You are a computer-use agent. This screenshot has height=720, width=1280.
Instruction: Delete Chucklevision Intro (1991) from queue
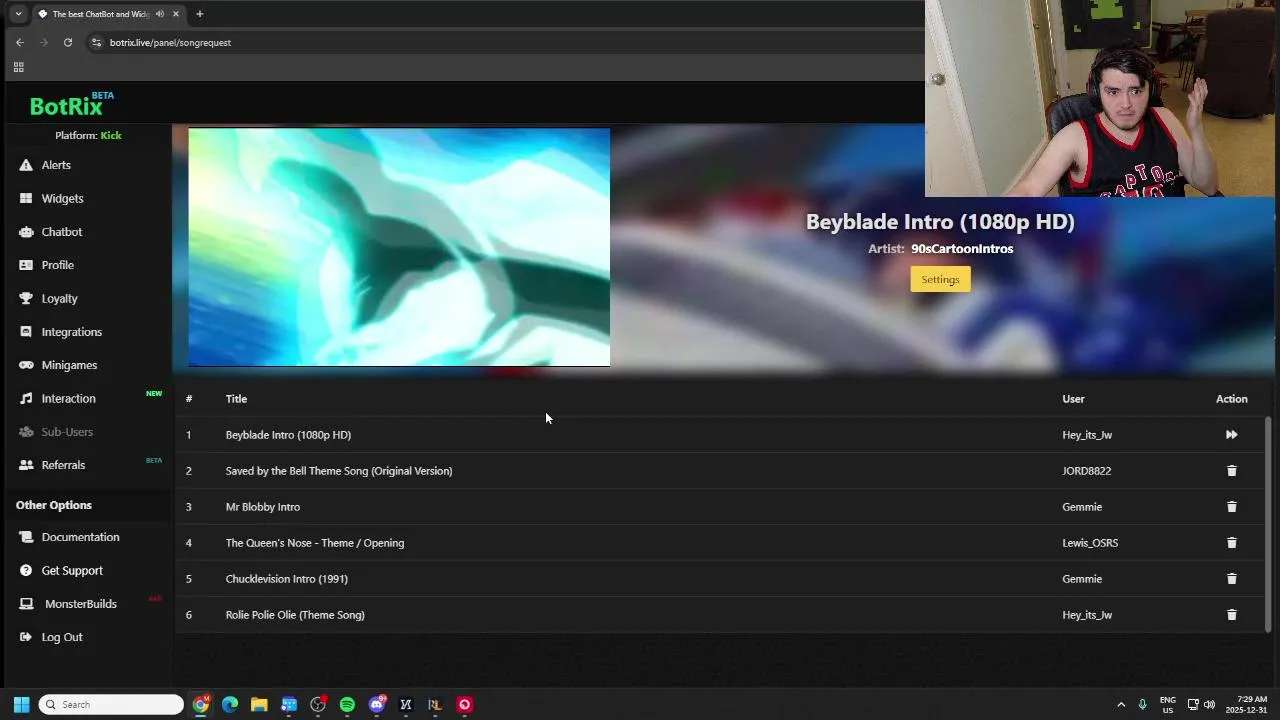(x=1231, y=579)
